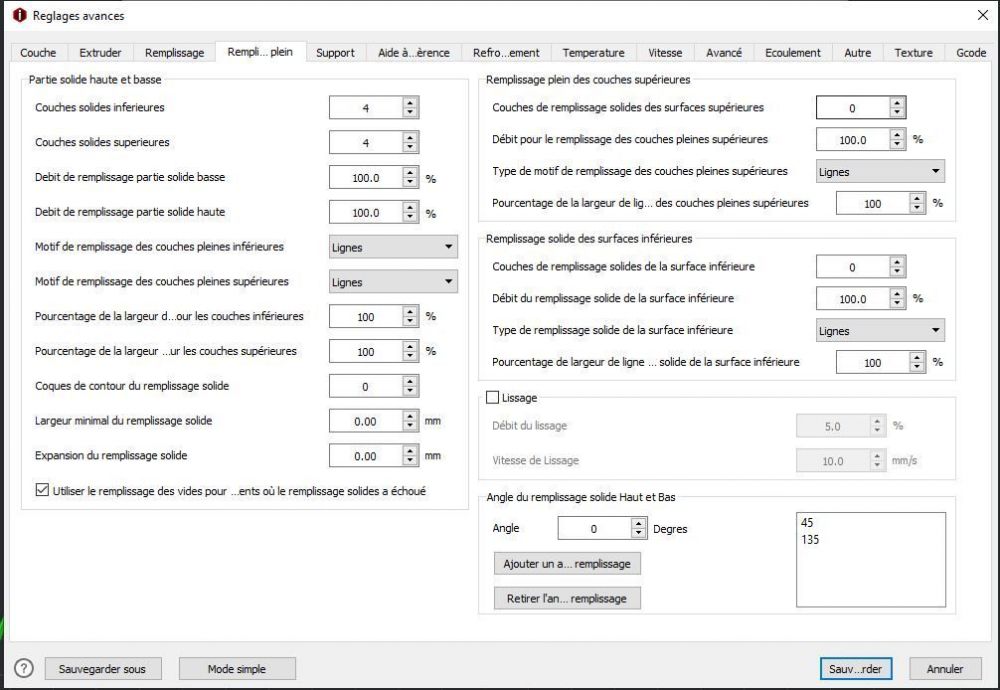This screenshot has width=1000, height=690.
Task: Switch to the Couche tab
Action: click(x=38, y=52)
